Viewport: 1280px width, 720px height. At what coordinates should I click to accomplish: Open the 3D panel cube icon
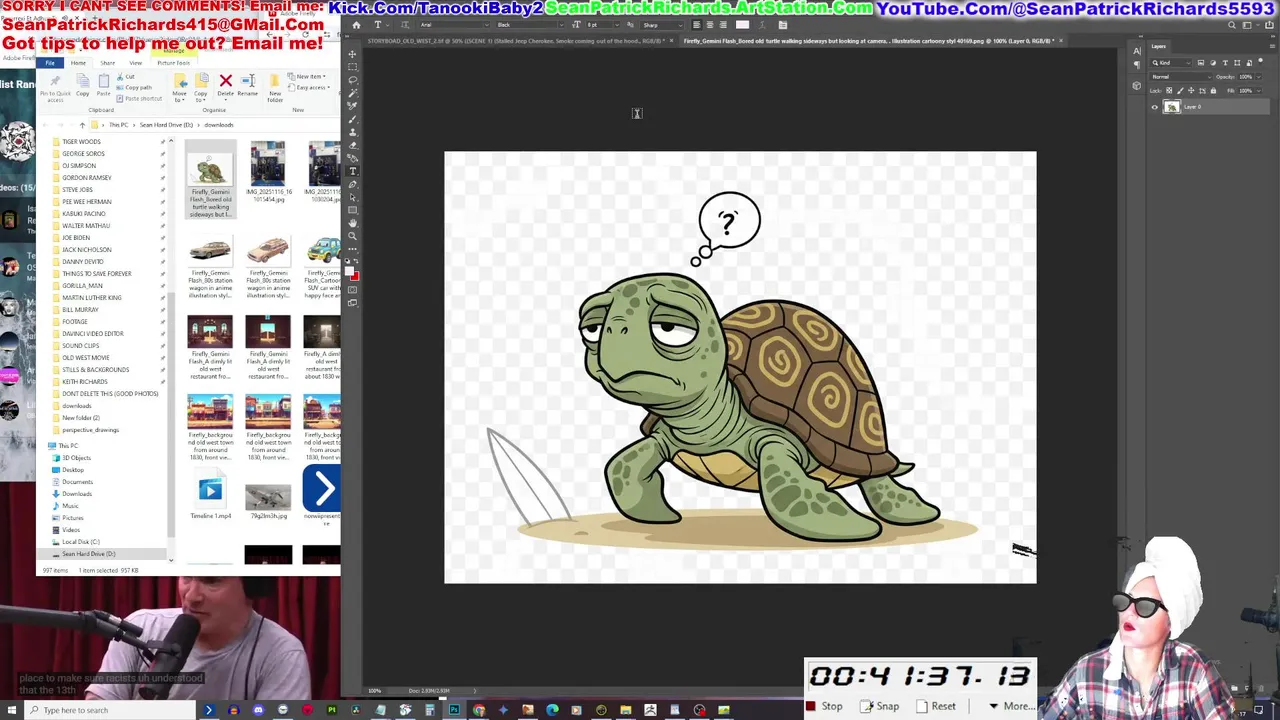1137,86
